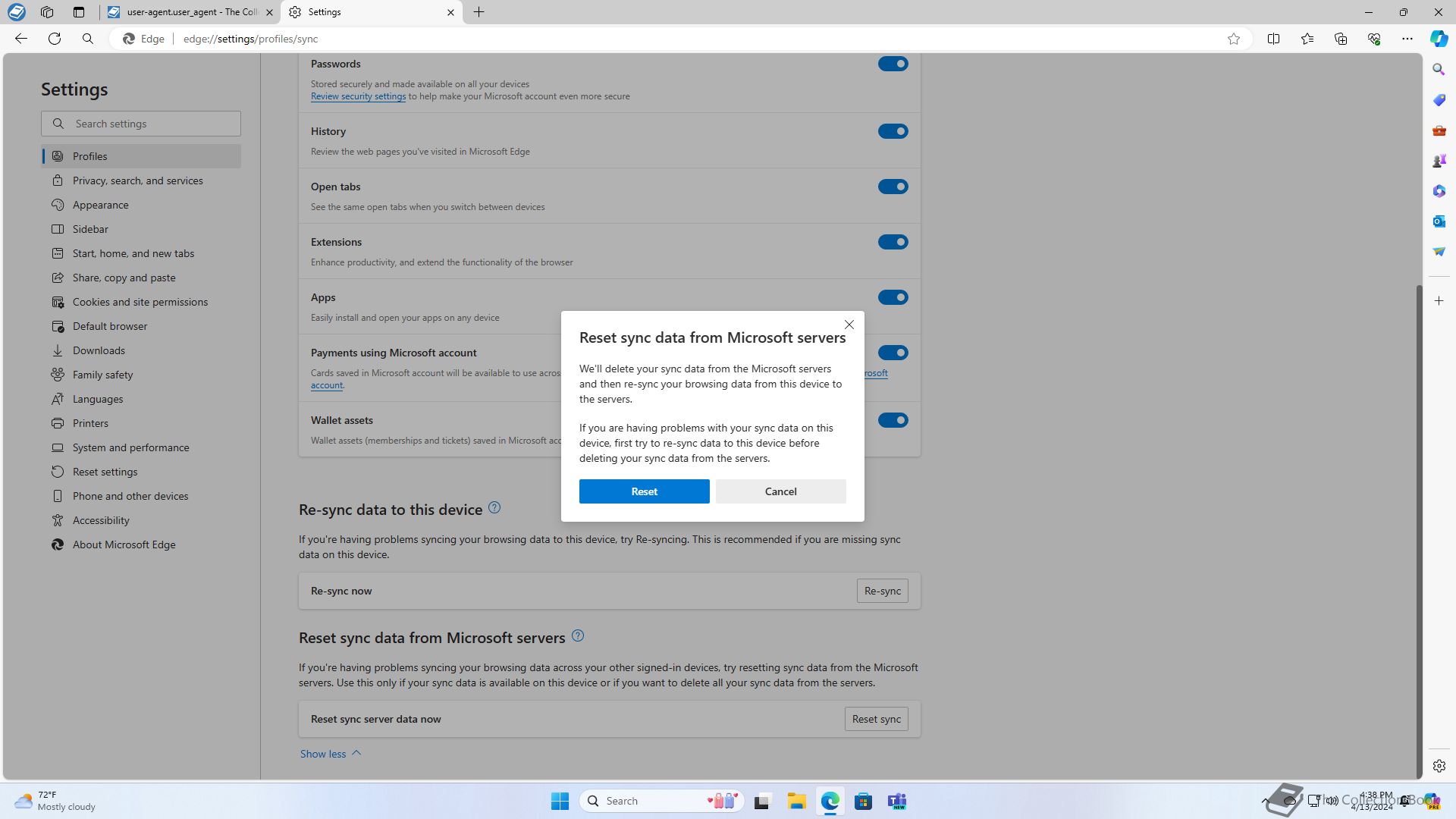The width and height of the screenshot is (1456, 819).
Task: Open Printers settings section
Action: click(141, 423)
